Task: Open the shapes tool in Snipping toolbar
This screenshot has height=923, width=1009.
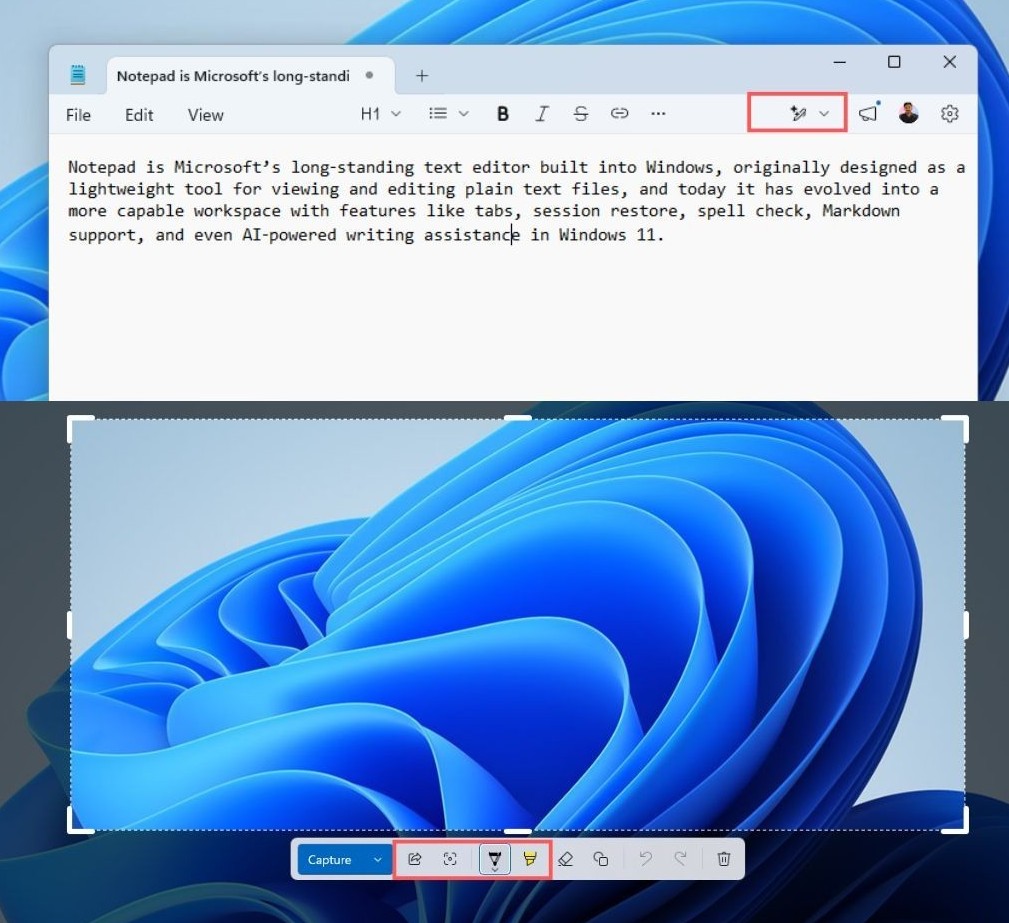Action: click(600, 859)
